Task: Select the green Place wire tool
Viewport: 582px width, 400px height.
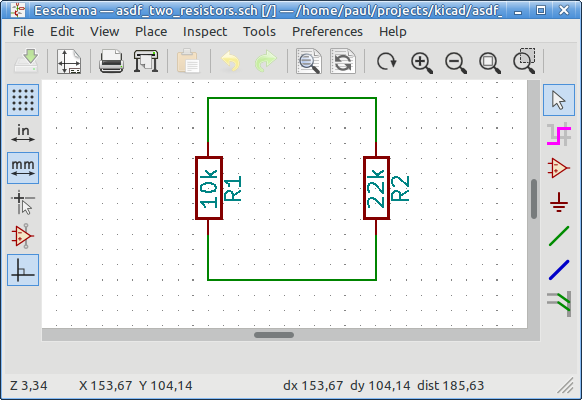Action: pos(559,236)
